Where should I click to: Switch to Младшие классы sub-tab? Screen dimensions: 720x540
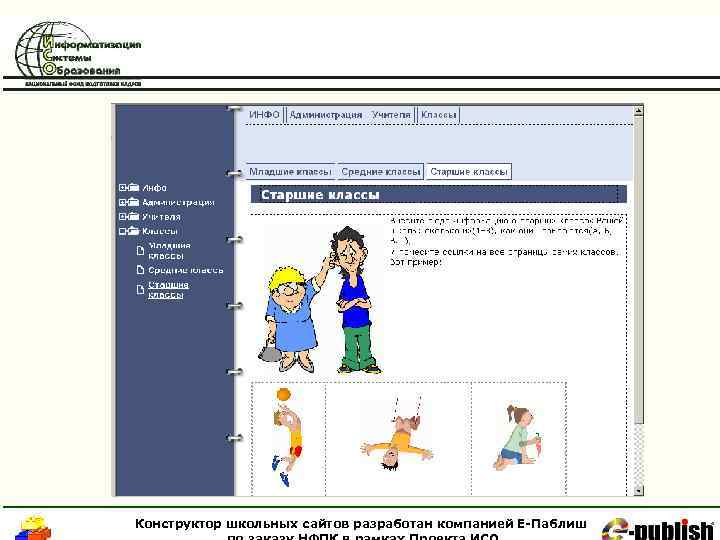(x=290, y=172)
